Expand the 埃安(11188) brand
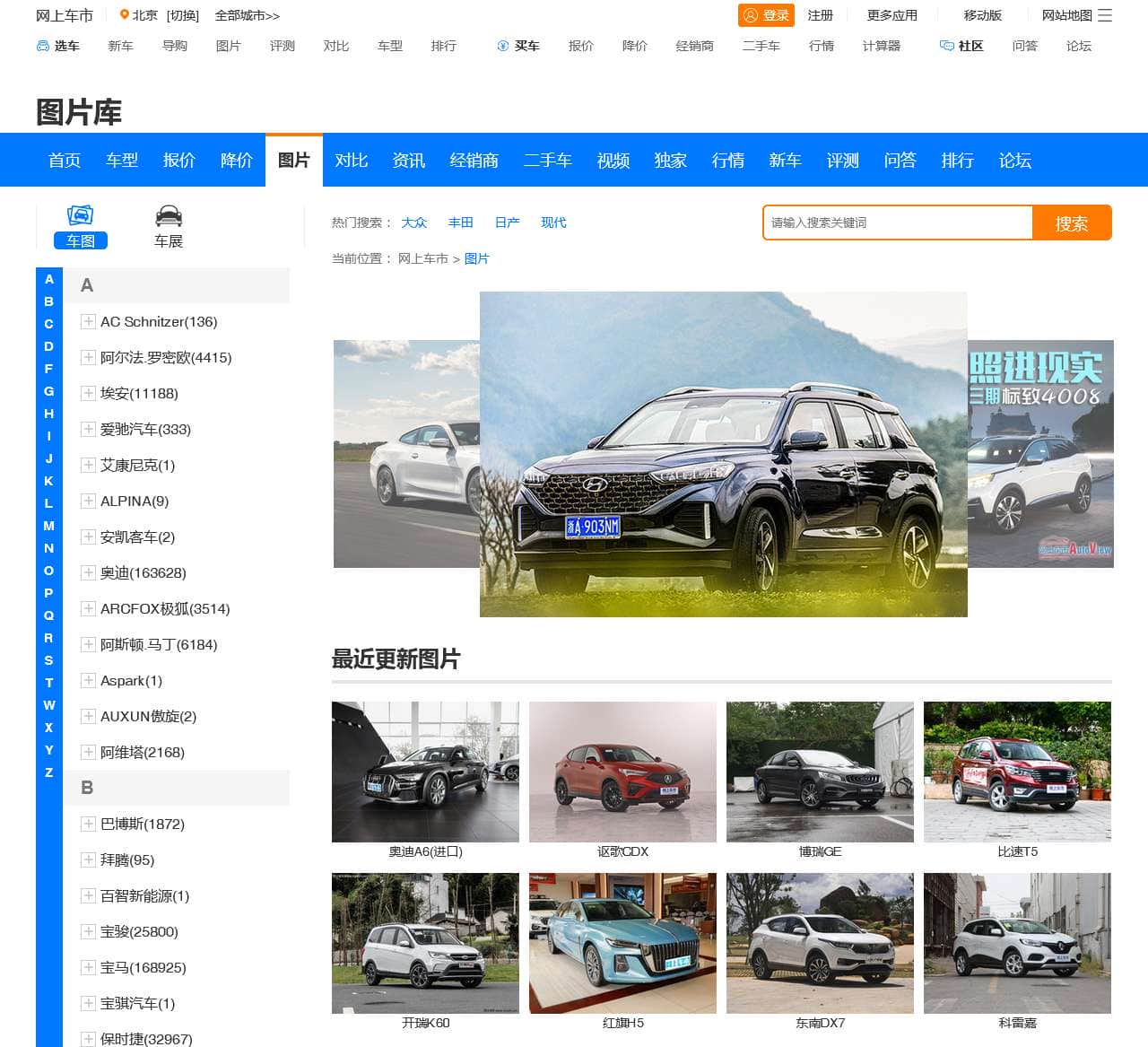Image resolution: width=1148 pixels, height=1047 pixels. click(88, 393)
